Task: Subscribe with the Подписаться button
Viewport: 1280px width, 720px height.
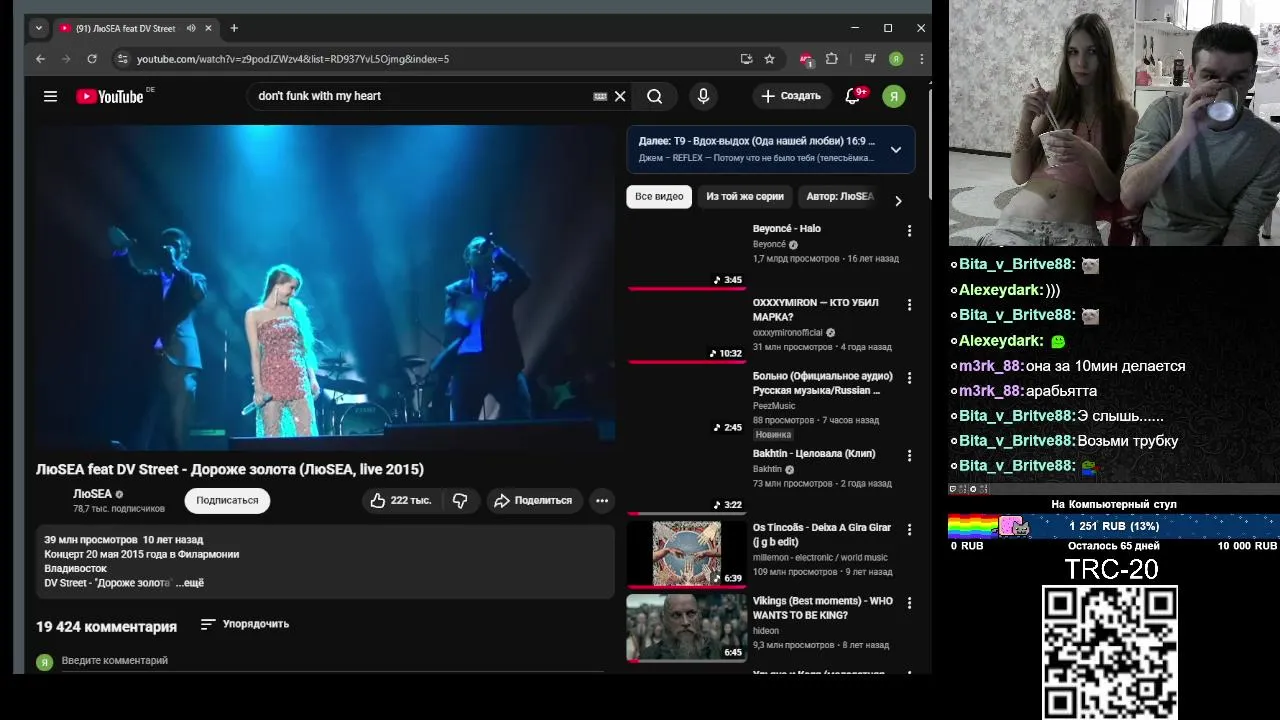Action: point(227,500)
